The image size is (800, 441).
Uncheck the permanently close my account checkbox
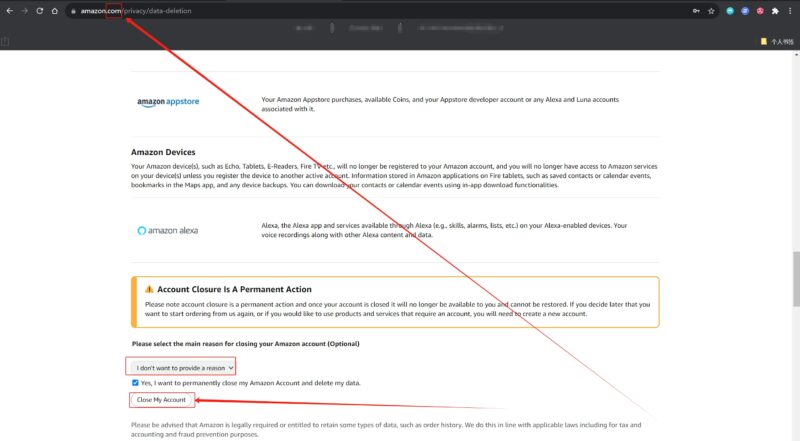click(135, 382)
